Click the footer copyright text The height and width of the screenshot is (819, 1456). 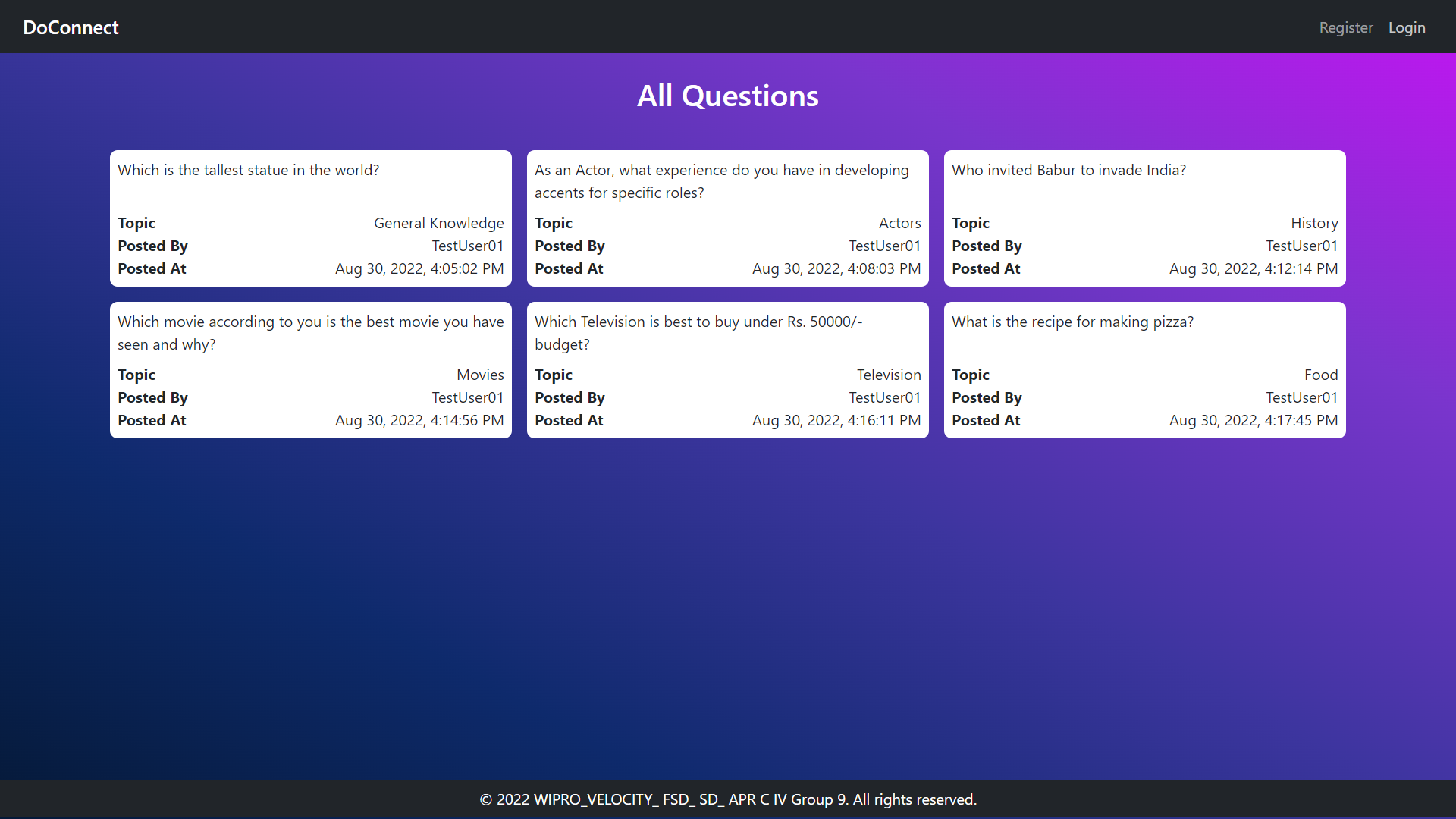coord(727,799)
